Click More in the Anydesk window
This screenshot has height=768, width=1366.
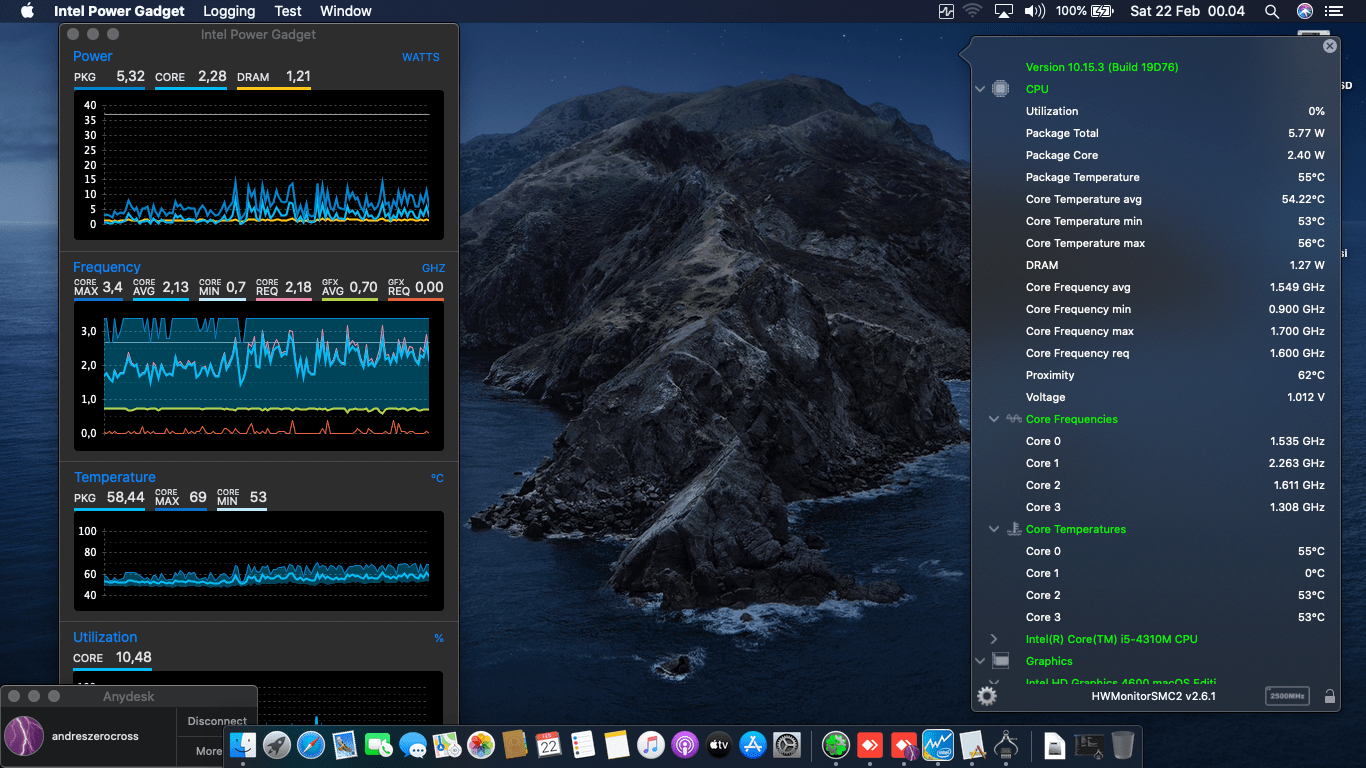click(x=209, y=751)
